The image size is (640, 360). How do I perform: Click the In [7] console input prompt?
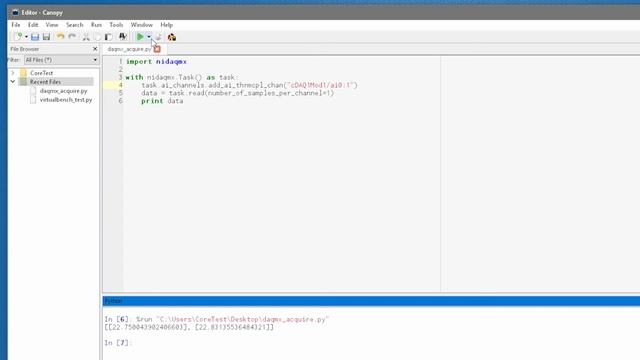point(117,343)
